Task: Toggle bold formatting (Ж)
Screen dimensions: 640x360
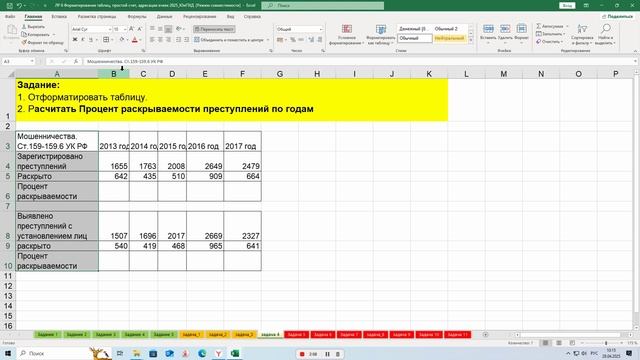Action: point(75,40)
